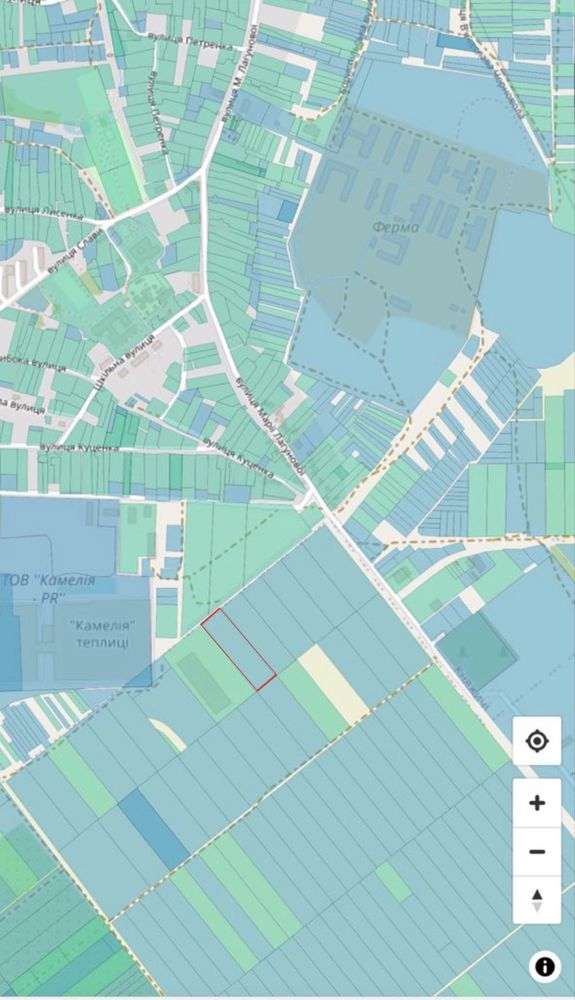This screenshot has width=575, height=1000.
Task: Select the dark teal square parcel on the right
Action: pyautogui.click(x=477, y=651)
